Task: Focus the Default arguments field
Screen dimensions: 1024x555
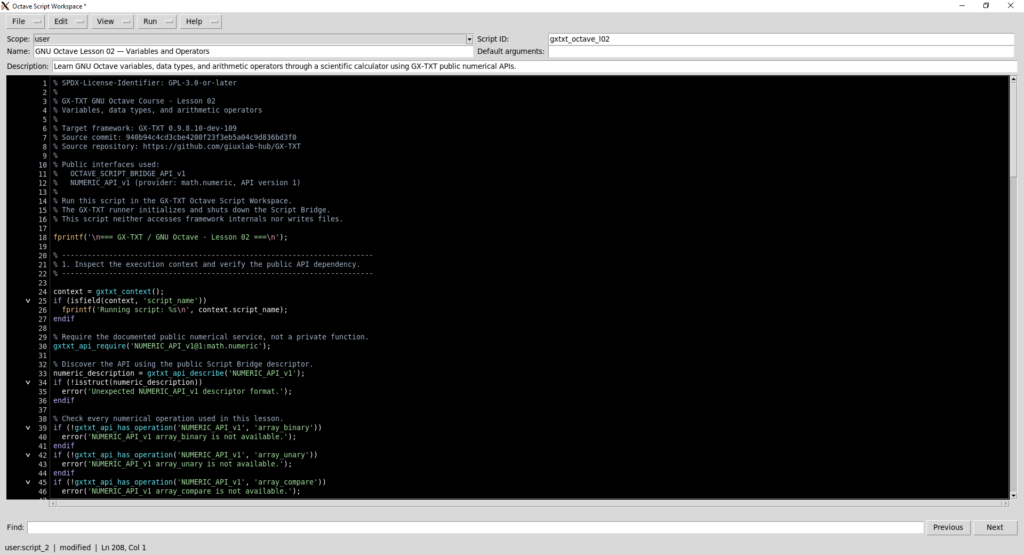Action: (x=781, y=51)
